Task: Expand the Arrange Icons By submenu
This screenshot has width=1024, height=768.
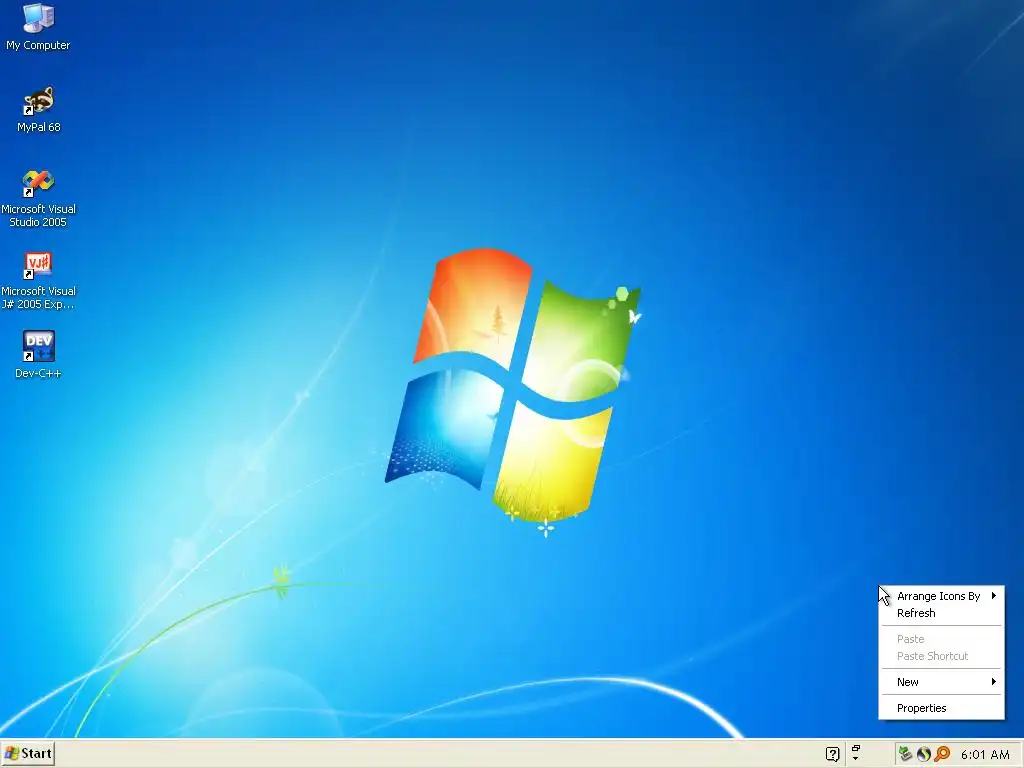Action: (x=941, y=596)
